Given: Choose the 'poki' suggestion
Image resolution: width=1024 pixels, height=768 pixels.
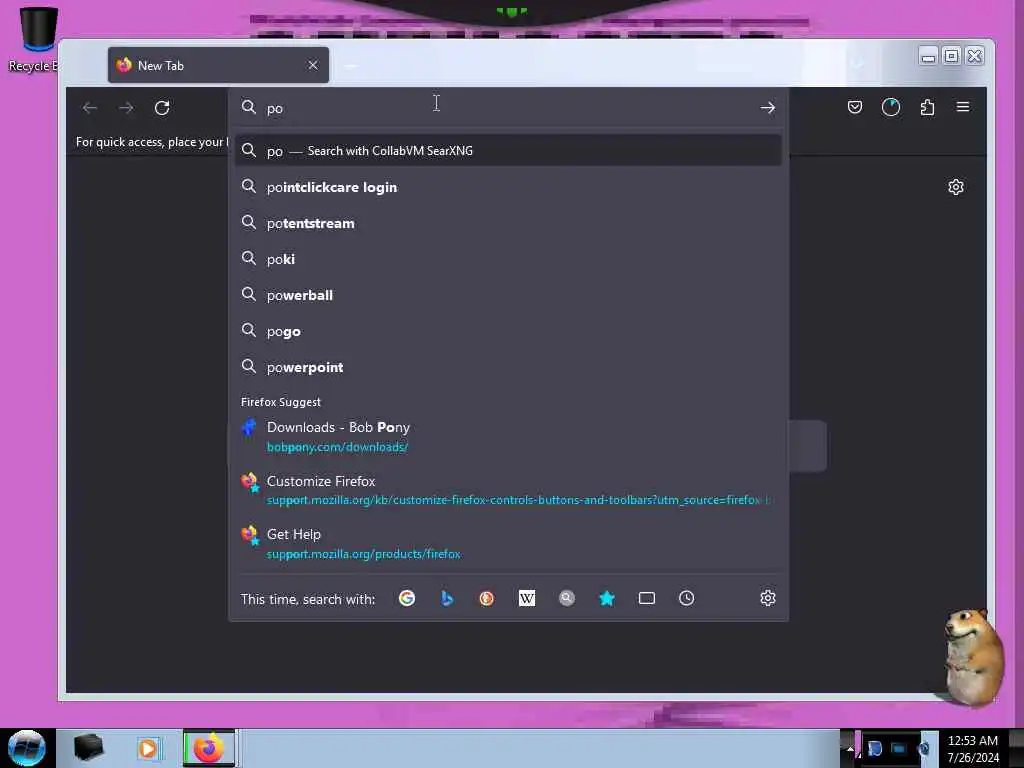Looking at the screenshot, I should [508, 259].
